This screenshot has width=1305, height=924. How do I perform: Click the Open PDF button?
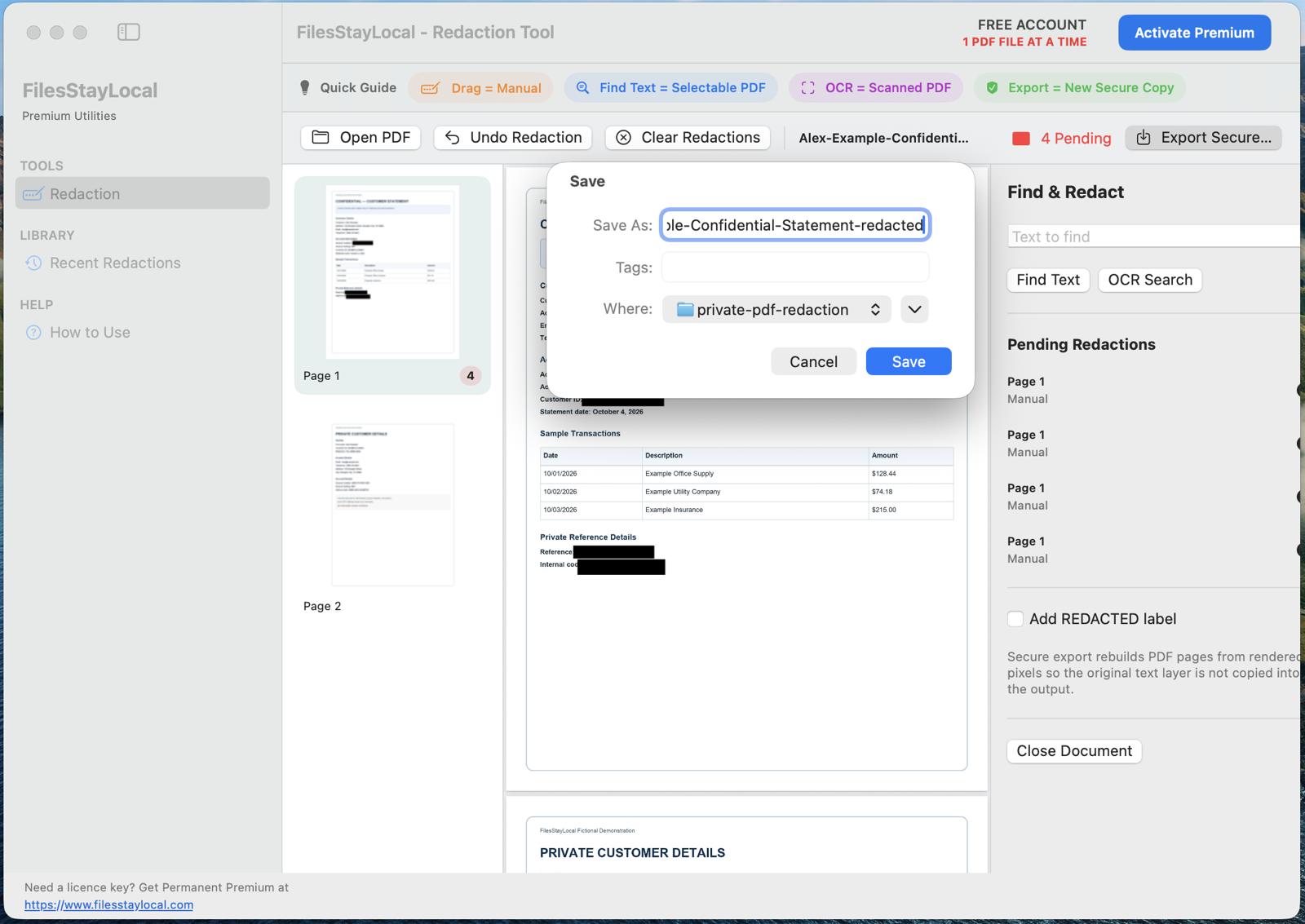(x=361, y=138)
